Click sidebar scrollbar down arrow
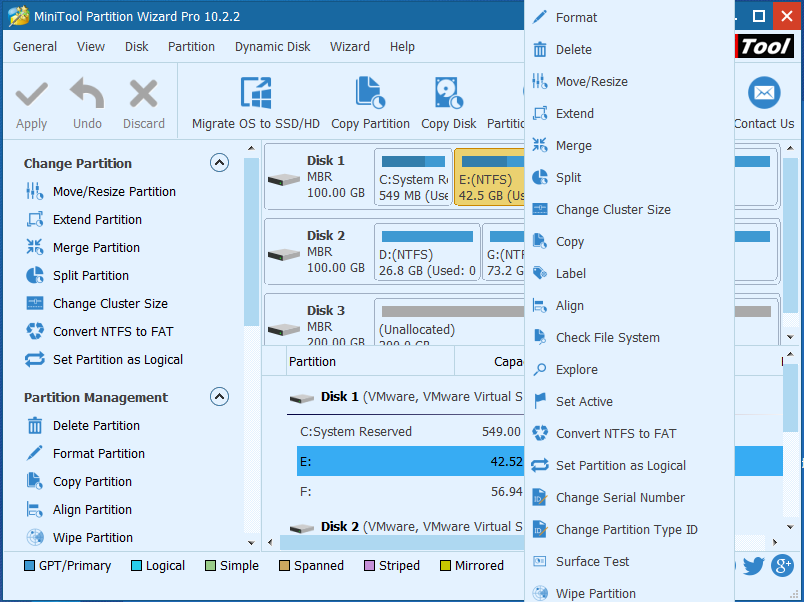 click(251, 543)
